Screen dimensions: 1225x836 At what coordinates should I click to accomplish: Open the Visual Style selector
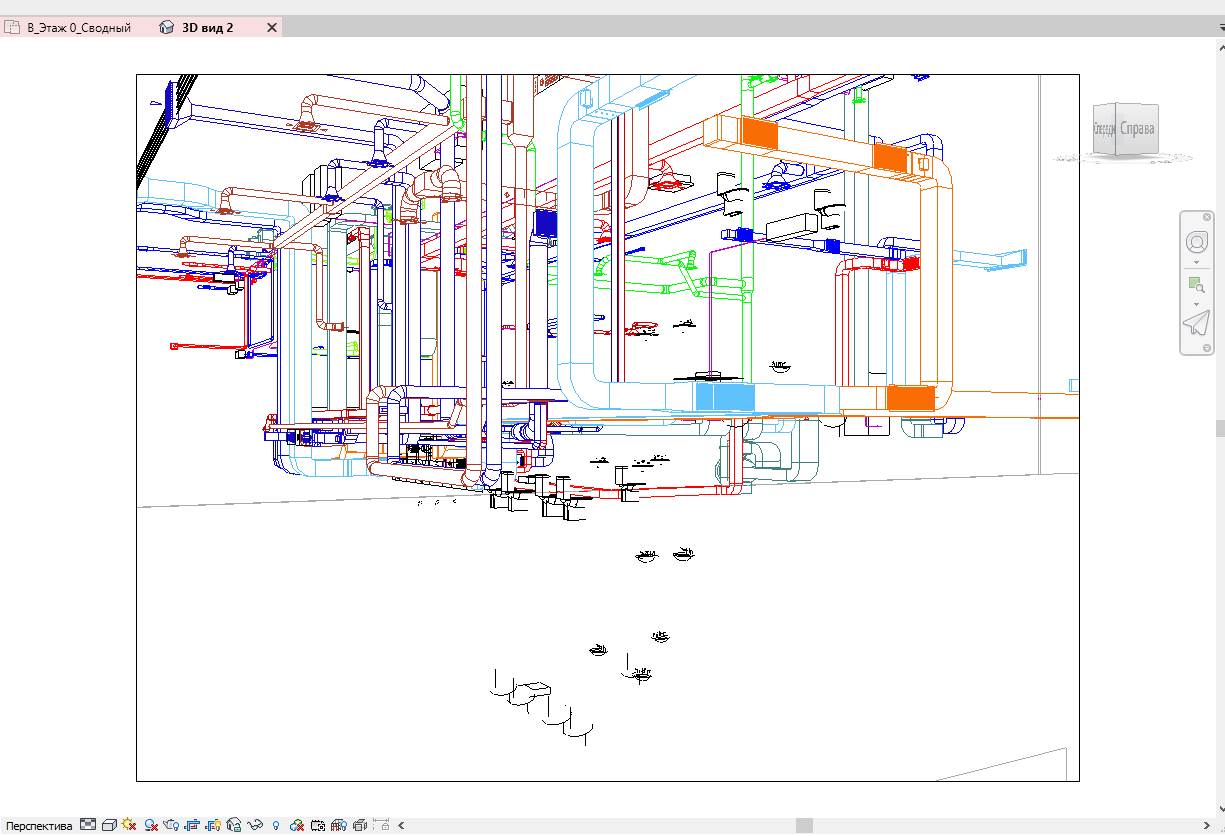coord(108,826)
